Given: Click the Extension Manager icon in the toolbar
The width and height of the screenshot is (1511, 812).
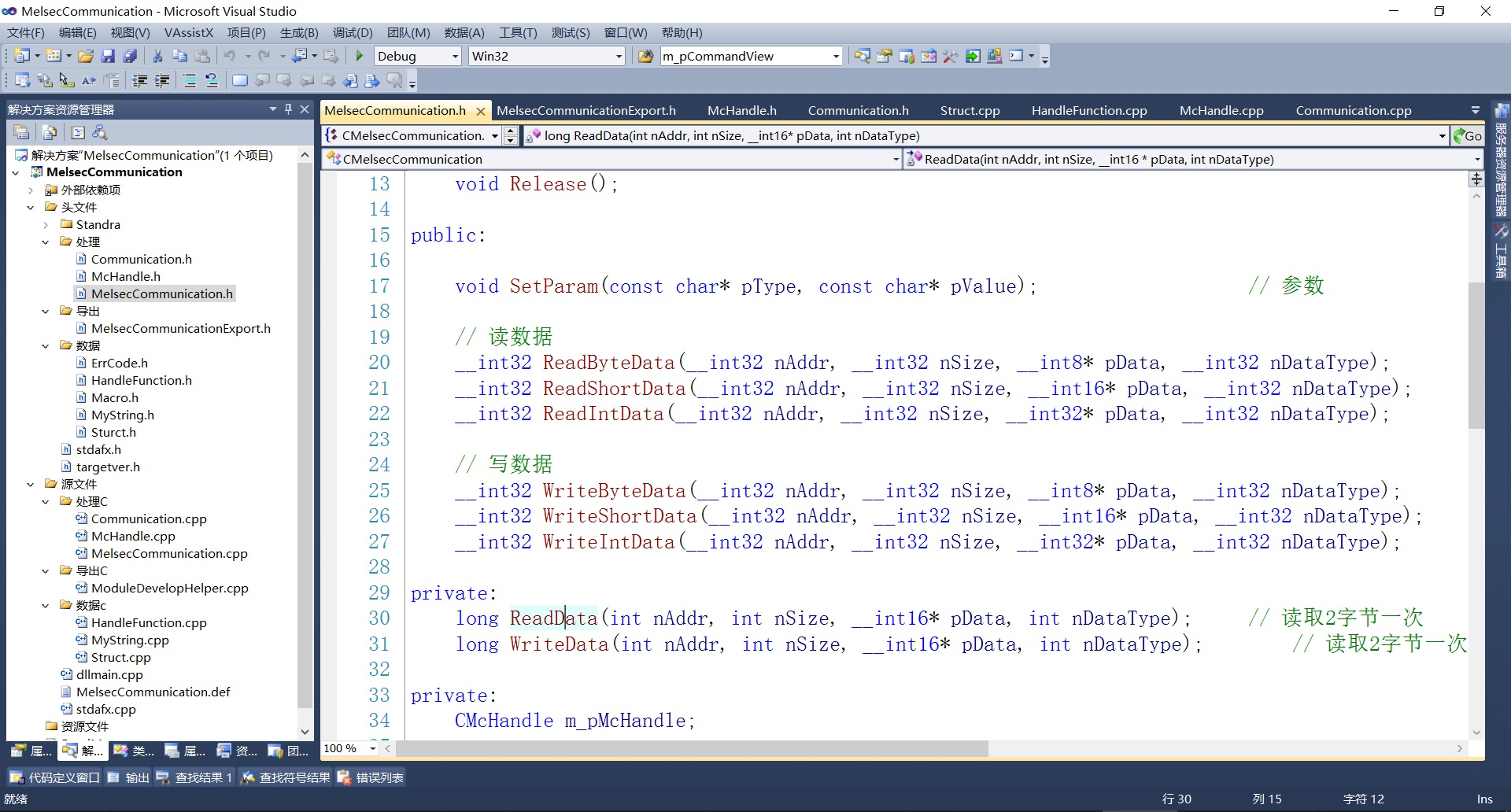Looking at the screenshot, I should (995, 56).
